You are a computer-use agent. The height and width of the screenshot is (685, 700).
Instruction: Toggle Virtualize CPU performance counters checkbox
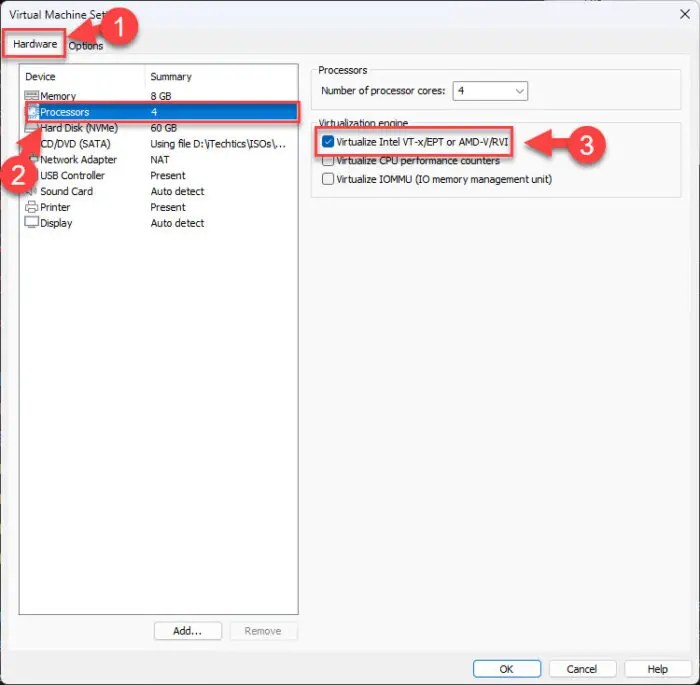(328, 160)
